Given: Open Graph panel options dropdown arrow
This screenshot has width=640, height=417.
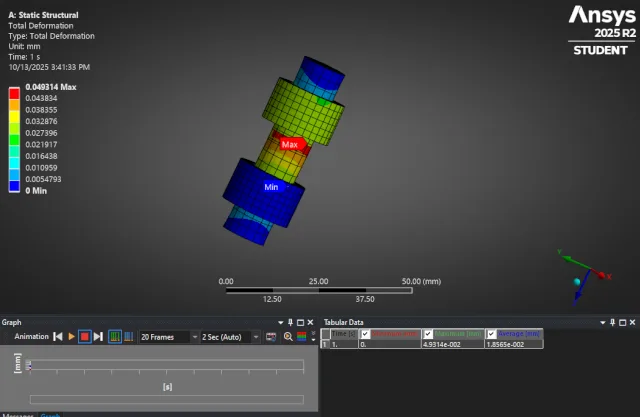Looking at the screenshot, I should 280,322.
